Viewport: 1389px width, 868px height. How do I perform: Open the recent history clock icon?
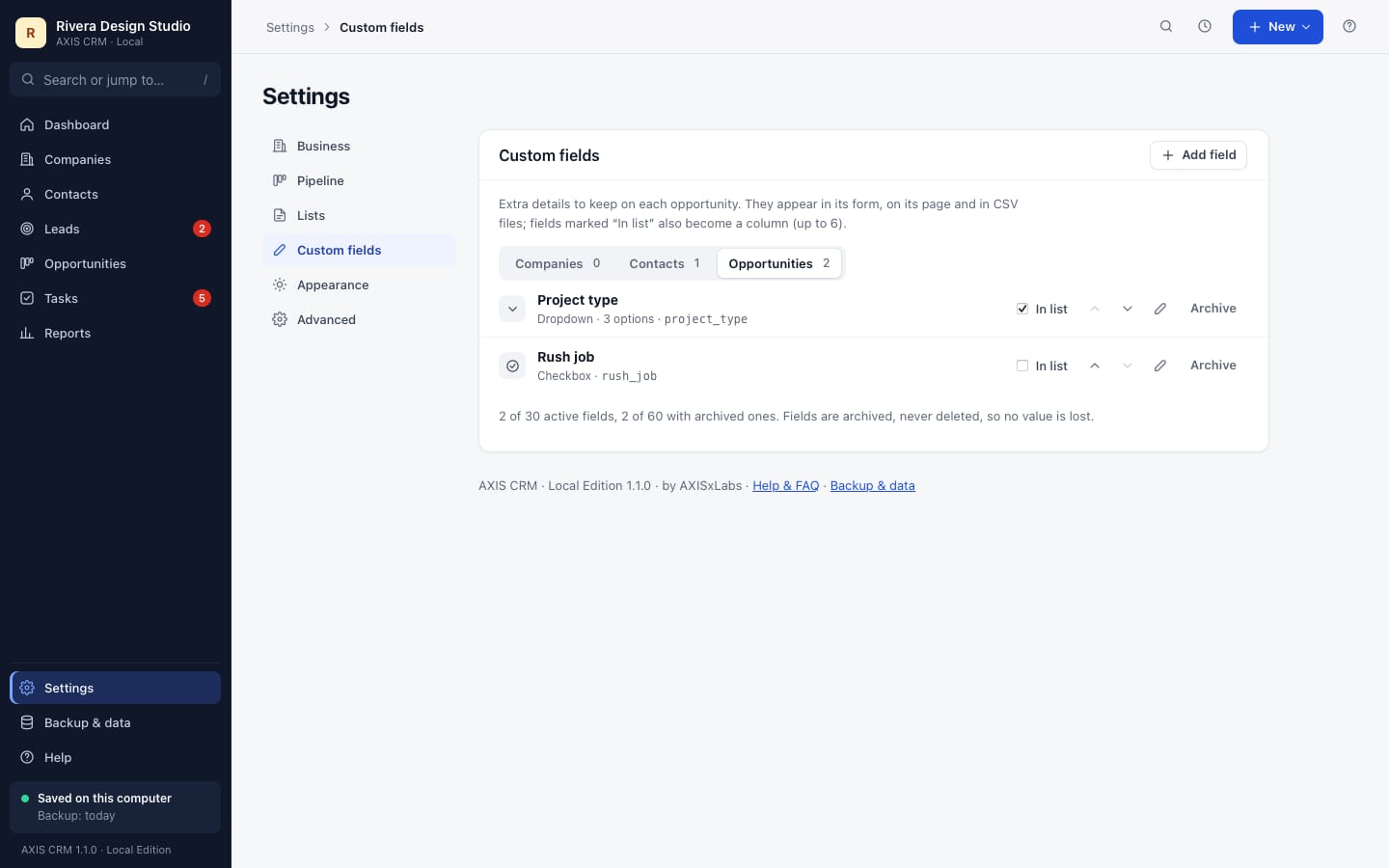[x=1205, y=27]
